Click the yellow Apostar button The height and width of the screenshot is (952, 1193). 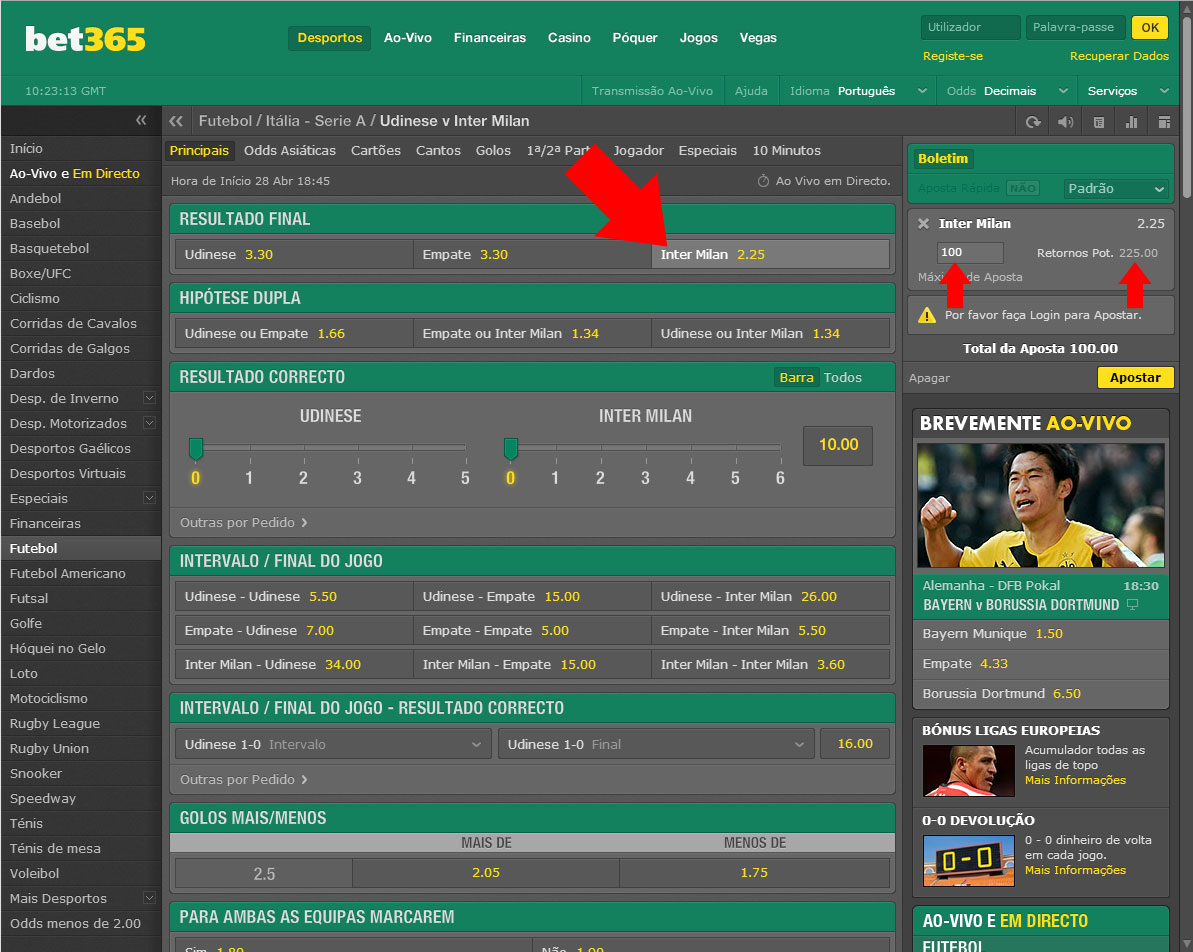click(x=1135, y=377)
